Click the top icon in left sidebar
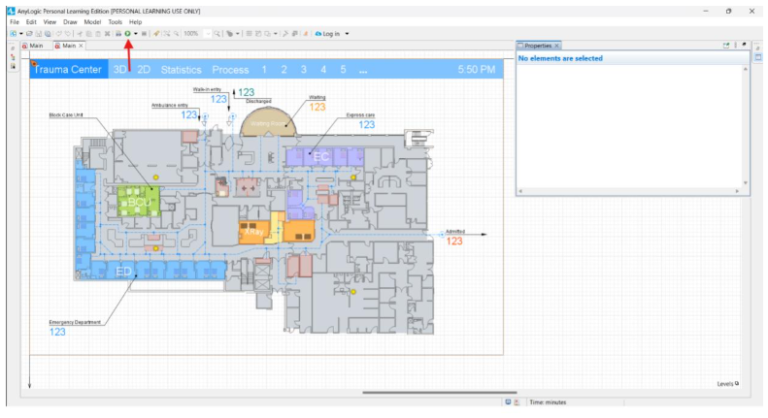Image resolution: width=768 pixels, height=418 pixels. pyautogui.click(x=13, y=49)
